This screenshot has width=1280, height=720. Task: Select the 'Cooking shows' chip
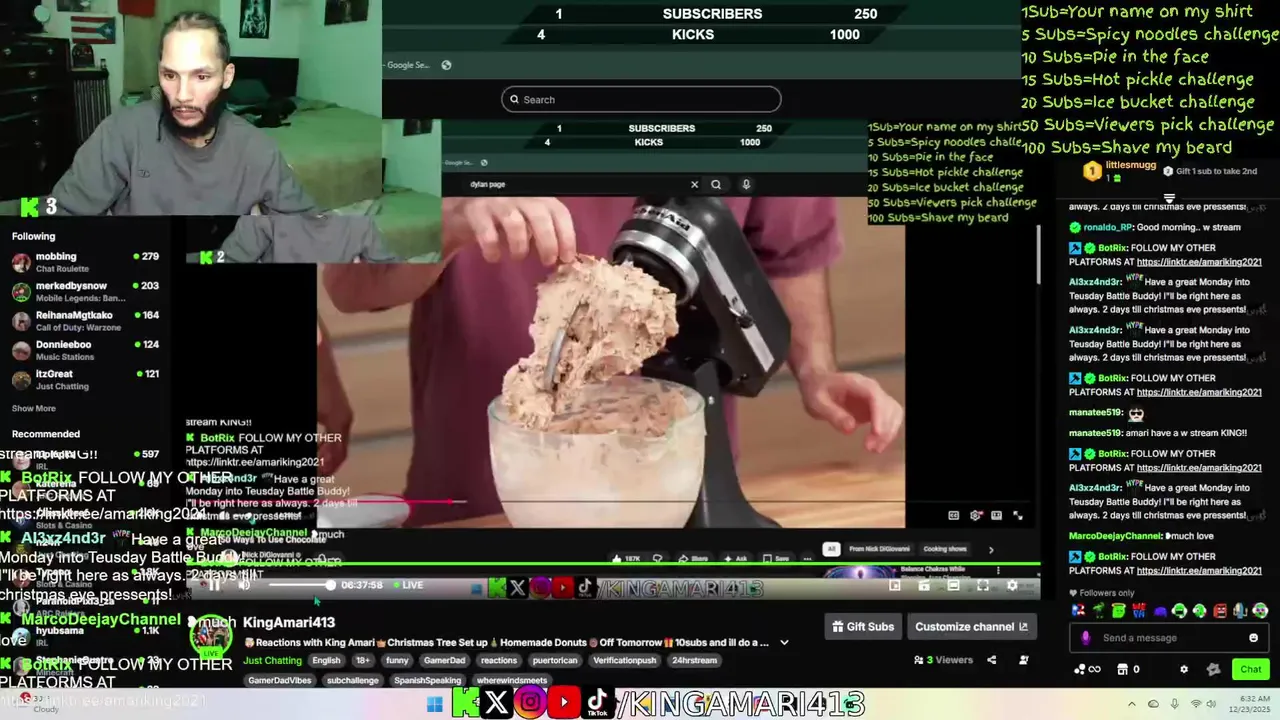pos(945,549)
